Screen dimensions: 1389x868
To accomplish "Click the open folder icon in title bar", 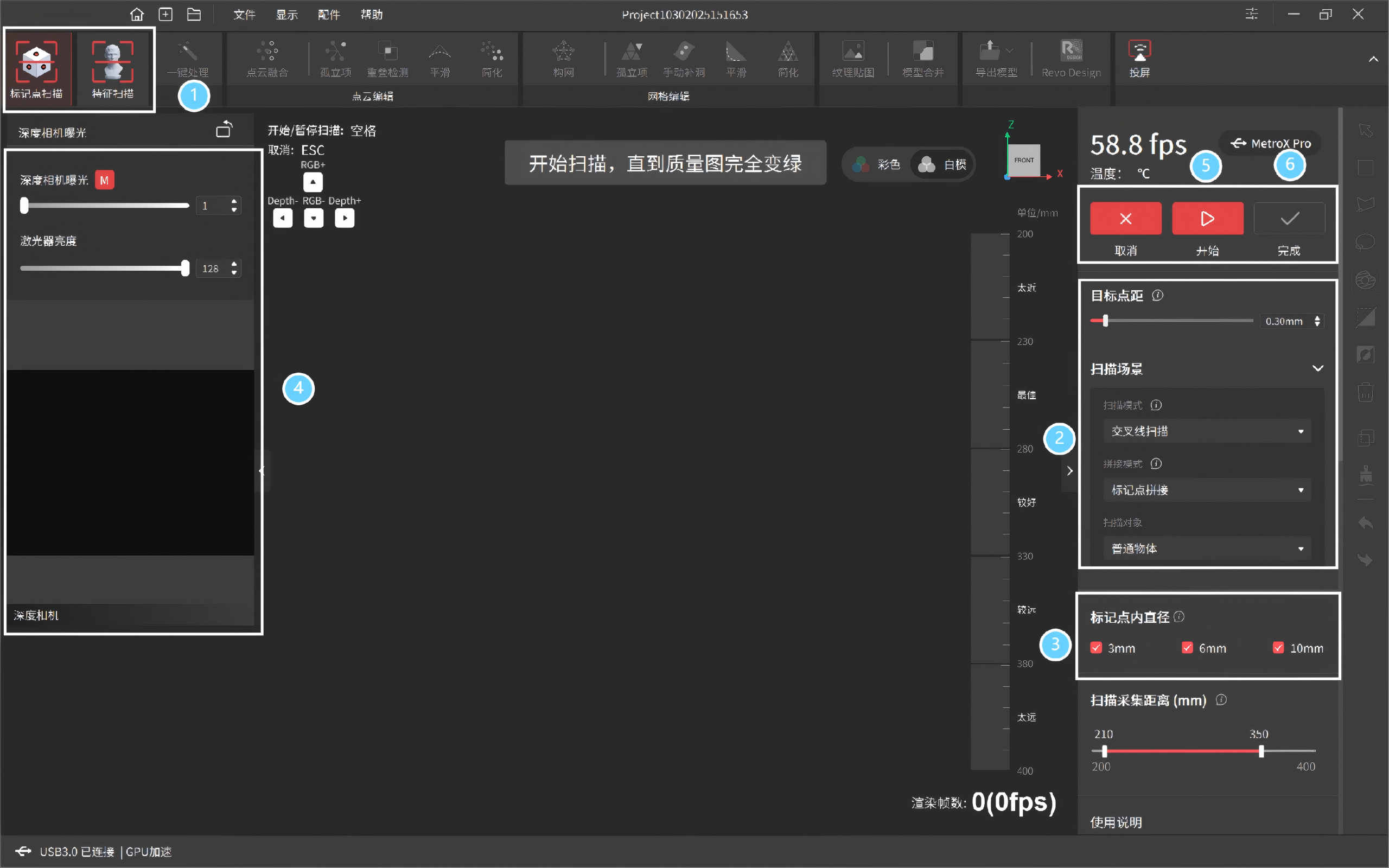I will click(194, 14).
